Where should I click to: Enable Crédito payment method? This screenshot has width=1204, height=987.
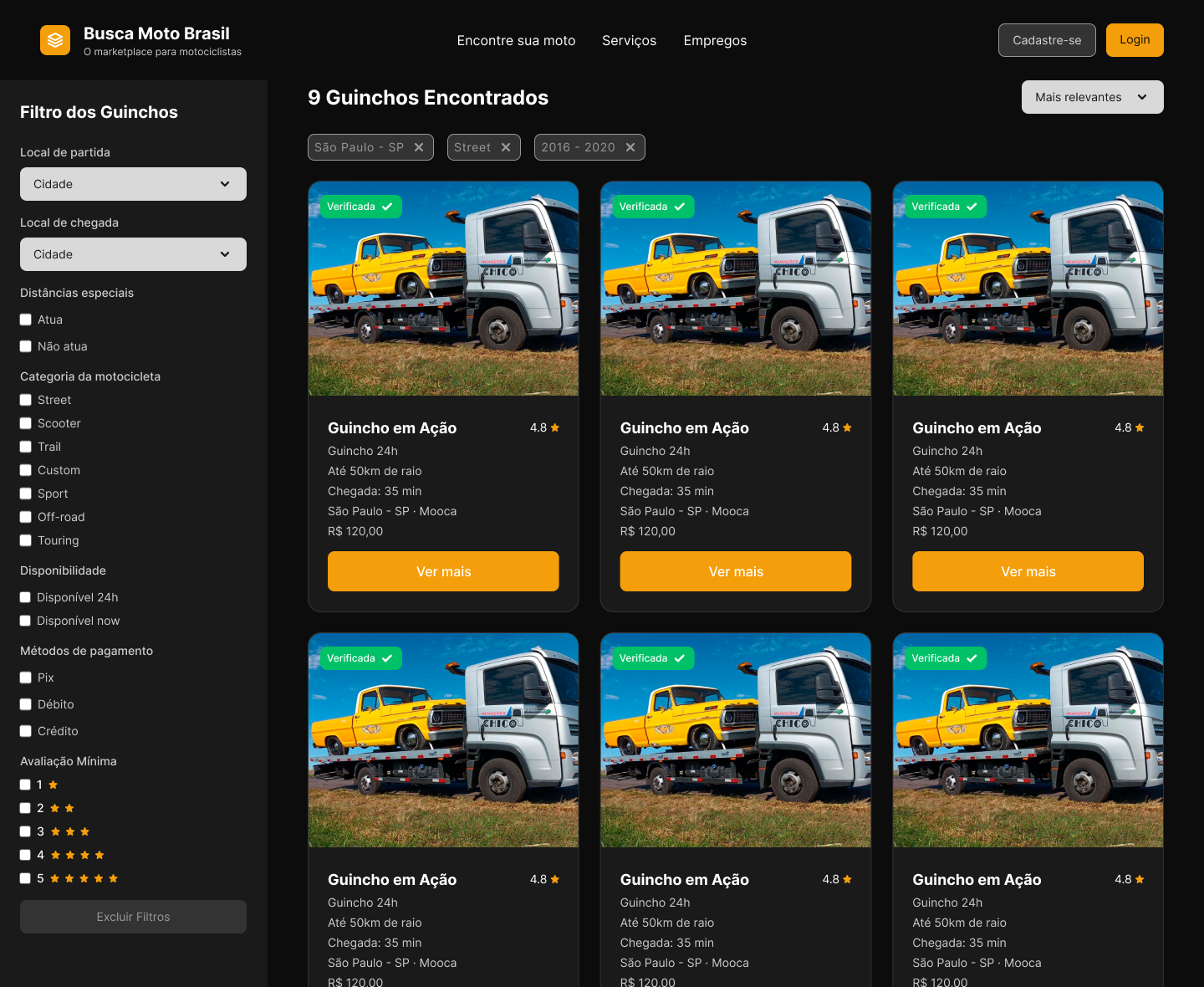pos(26,731)
